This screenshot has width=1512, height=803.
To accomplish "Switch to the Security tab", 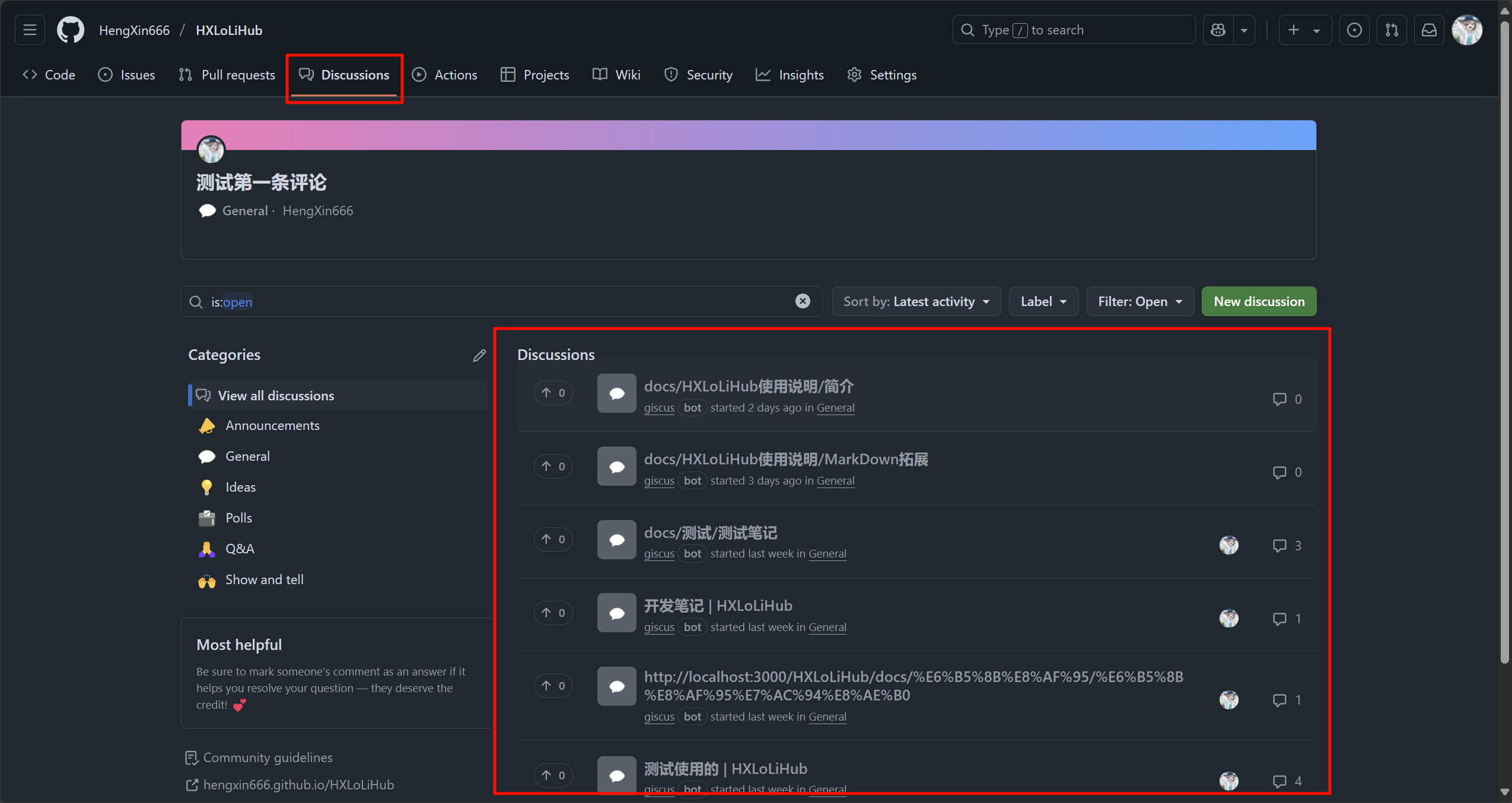I will pos(699,75).
